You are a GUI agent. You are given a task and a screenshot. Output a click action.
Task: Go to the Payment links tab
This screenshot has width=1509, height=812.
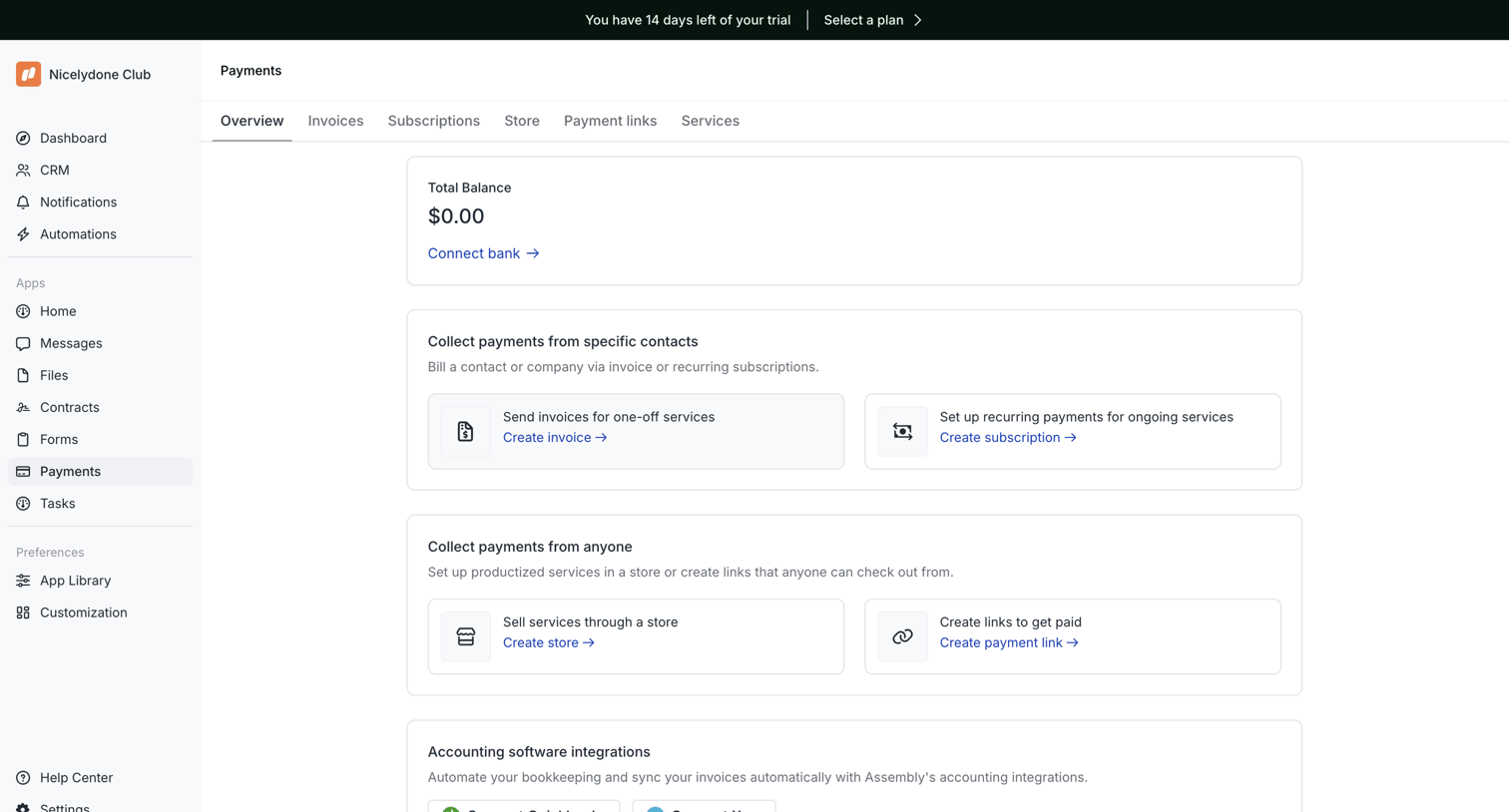(x=610, y=121)
